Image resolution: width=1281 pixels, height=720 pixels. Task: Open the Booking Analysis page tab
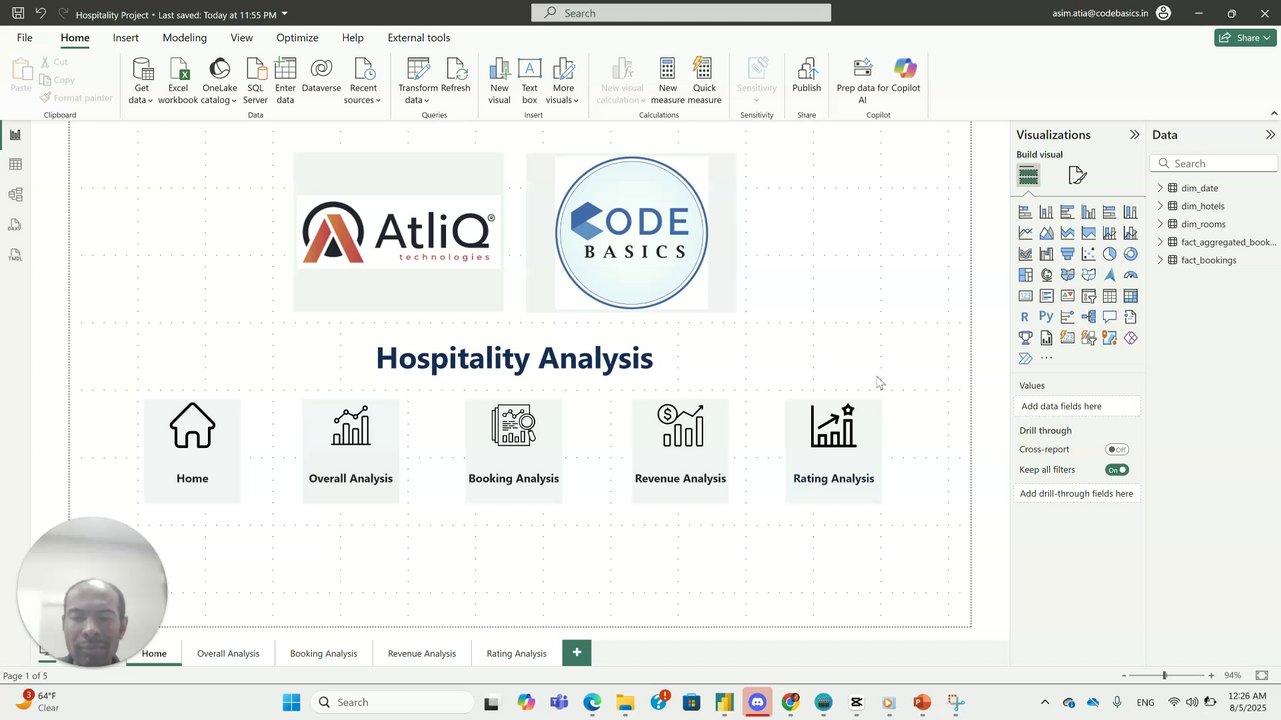coord(323,654)
